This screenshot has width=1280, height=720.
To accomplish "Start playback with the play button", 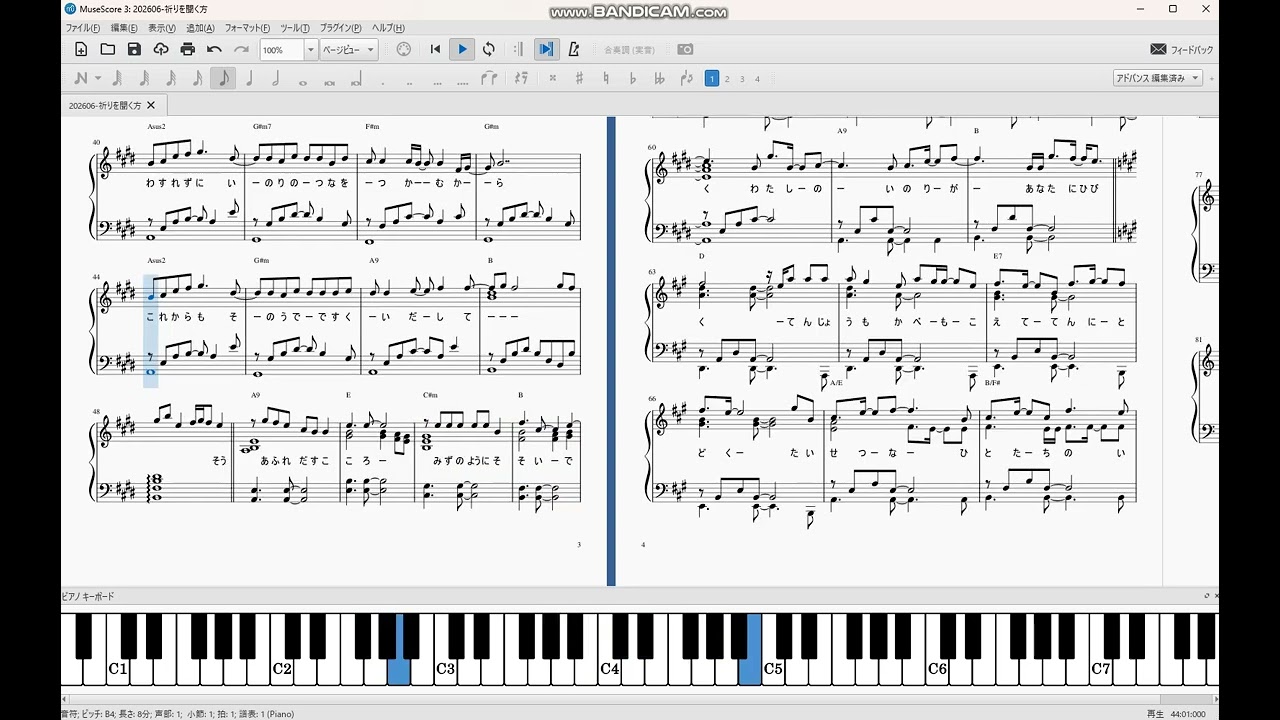I will coord(462,49).
